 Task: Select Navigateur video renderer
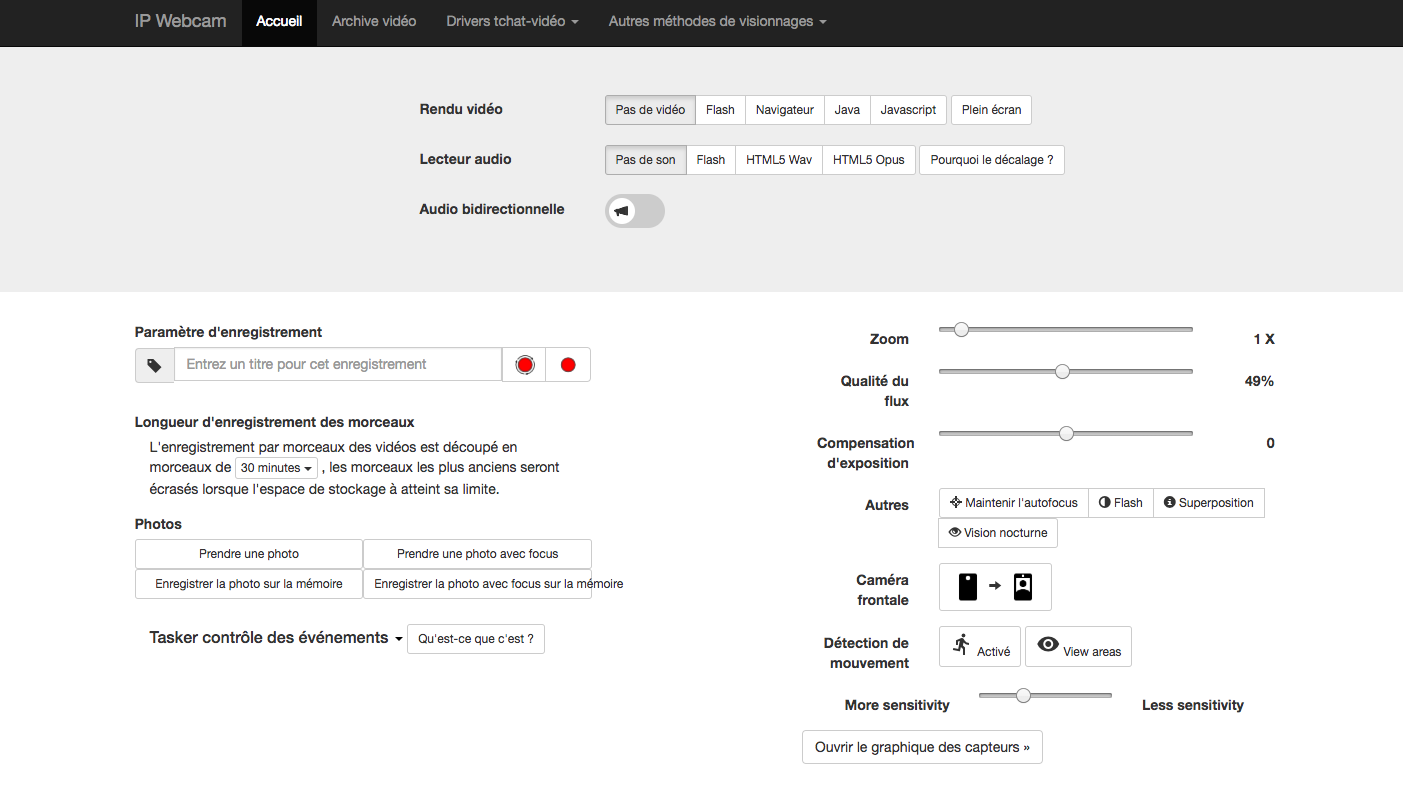[x=785, y=110]
